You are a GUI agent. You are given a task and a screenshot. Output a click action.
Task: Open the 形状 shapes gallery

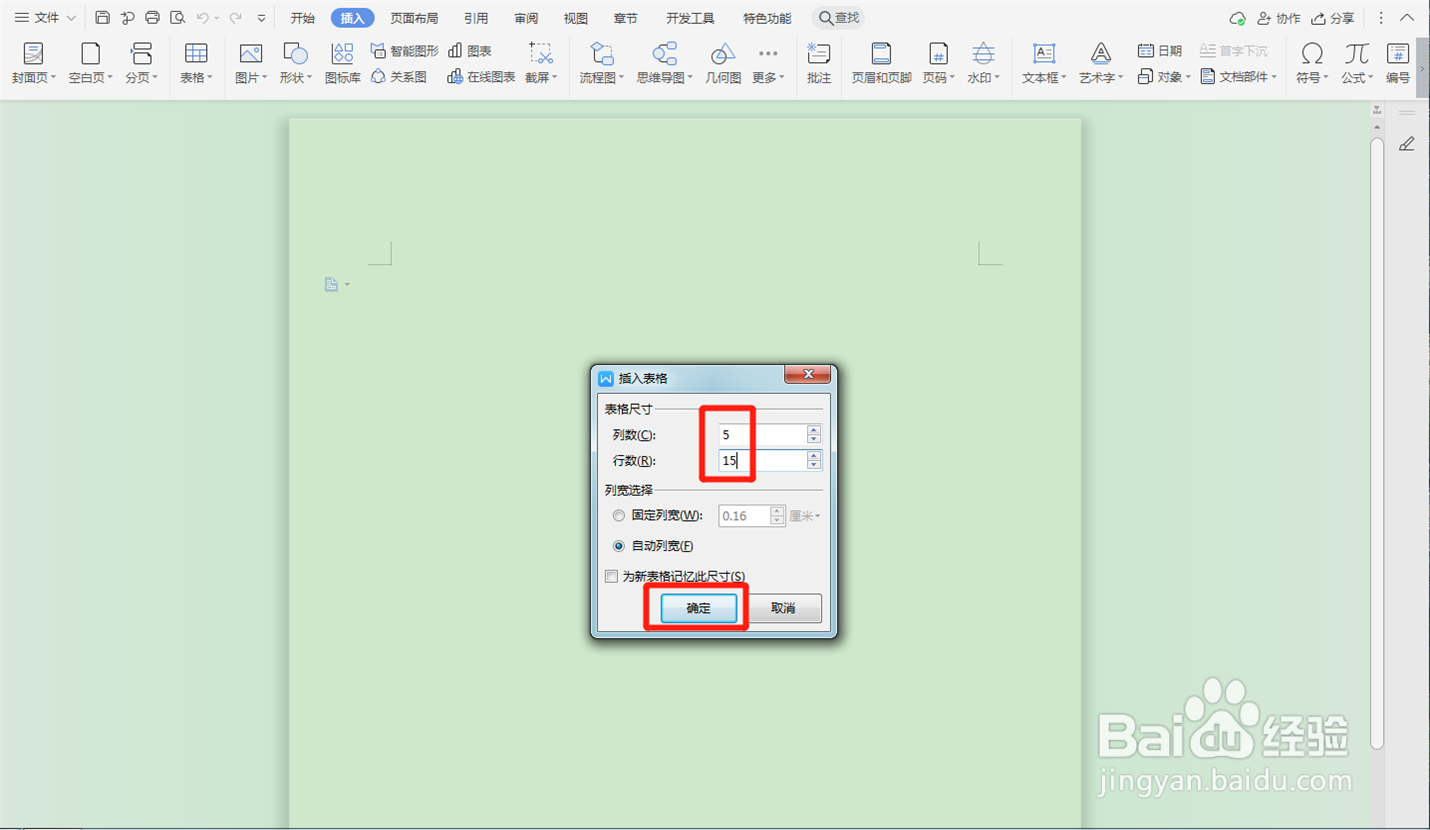(x=295, y=63)
